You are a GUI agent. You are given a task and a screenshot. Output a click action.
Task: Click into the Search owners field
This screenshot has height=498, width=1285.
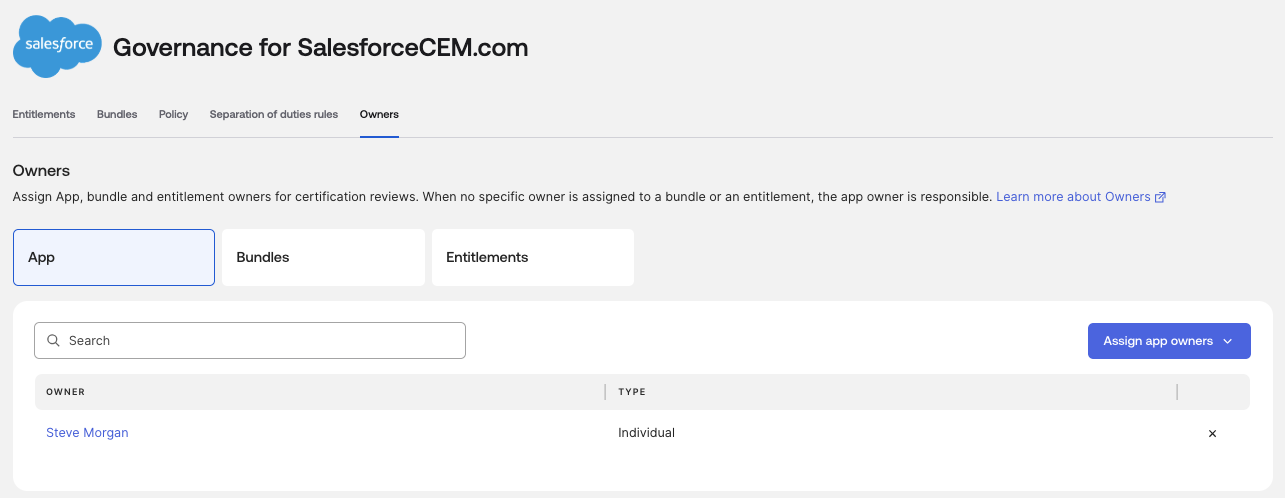click(x=260, y=341)
